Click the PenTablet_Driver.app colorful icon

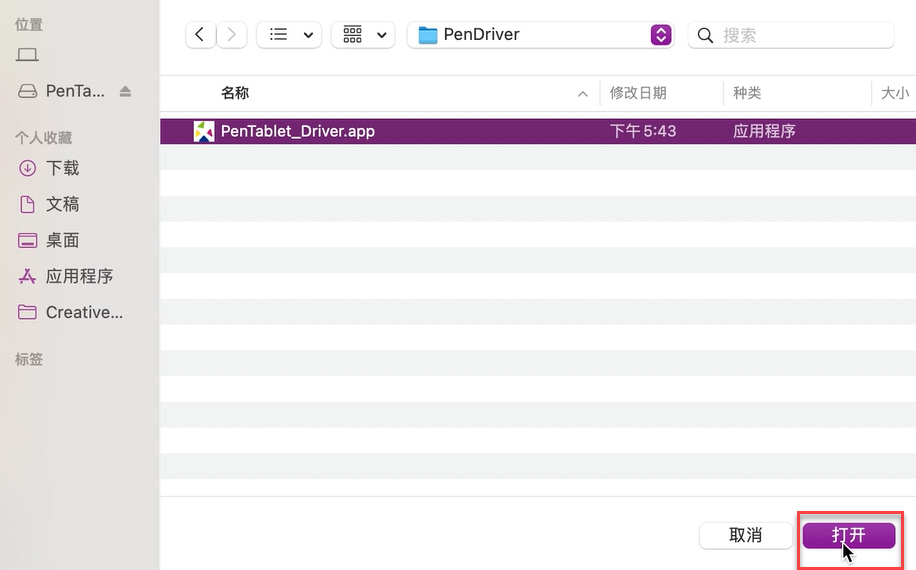(x=204, y=131)
